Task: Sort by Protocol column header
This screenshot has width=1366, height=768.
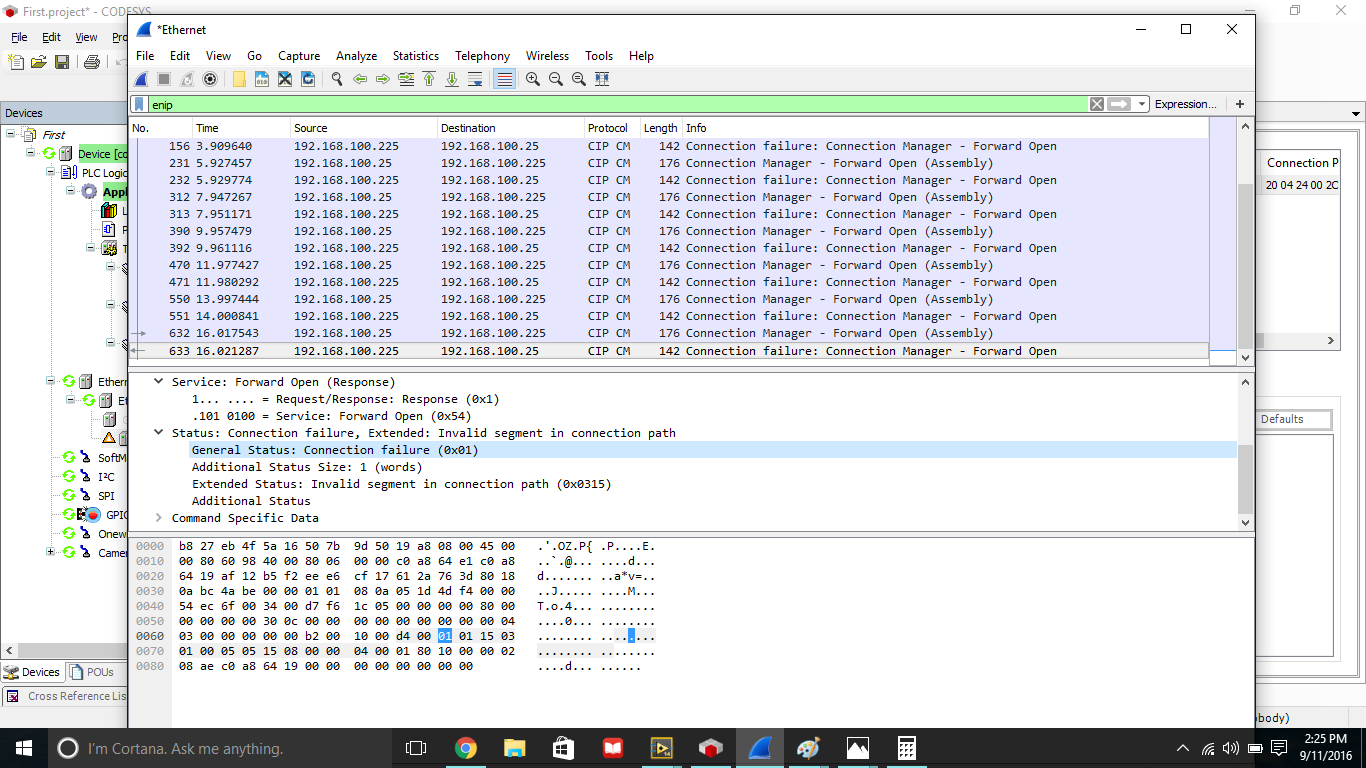Action: 611,128
